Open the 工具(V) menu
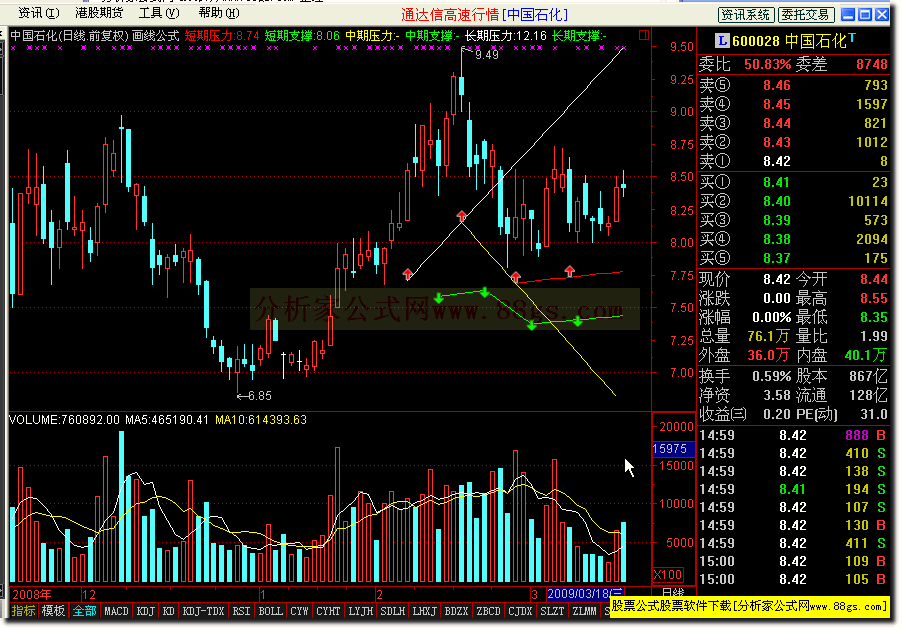The width and height of the screenshot is (902, 629). click(x=159, y=13)
